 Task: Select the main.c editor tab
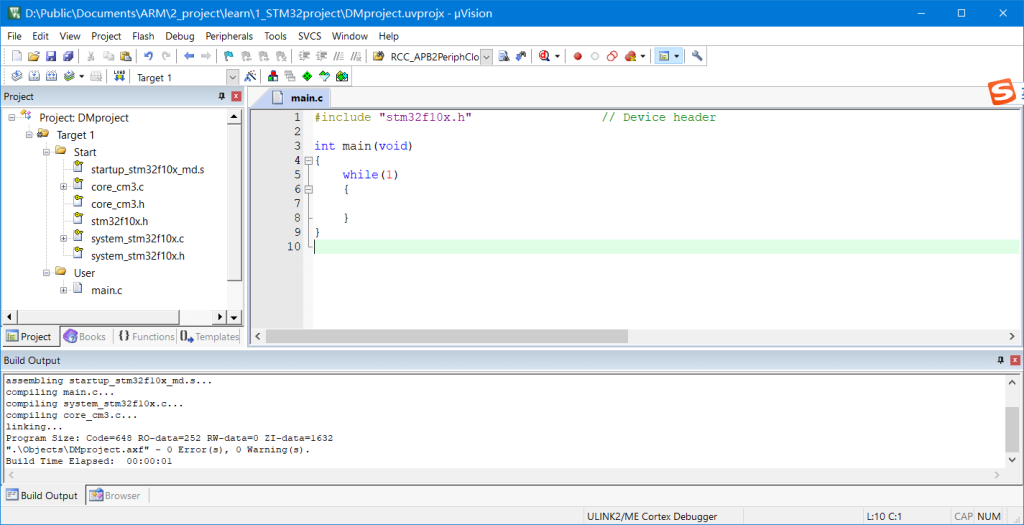click(298, 98)
